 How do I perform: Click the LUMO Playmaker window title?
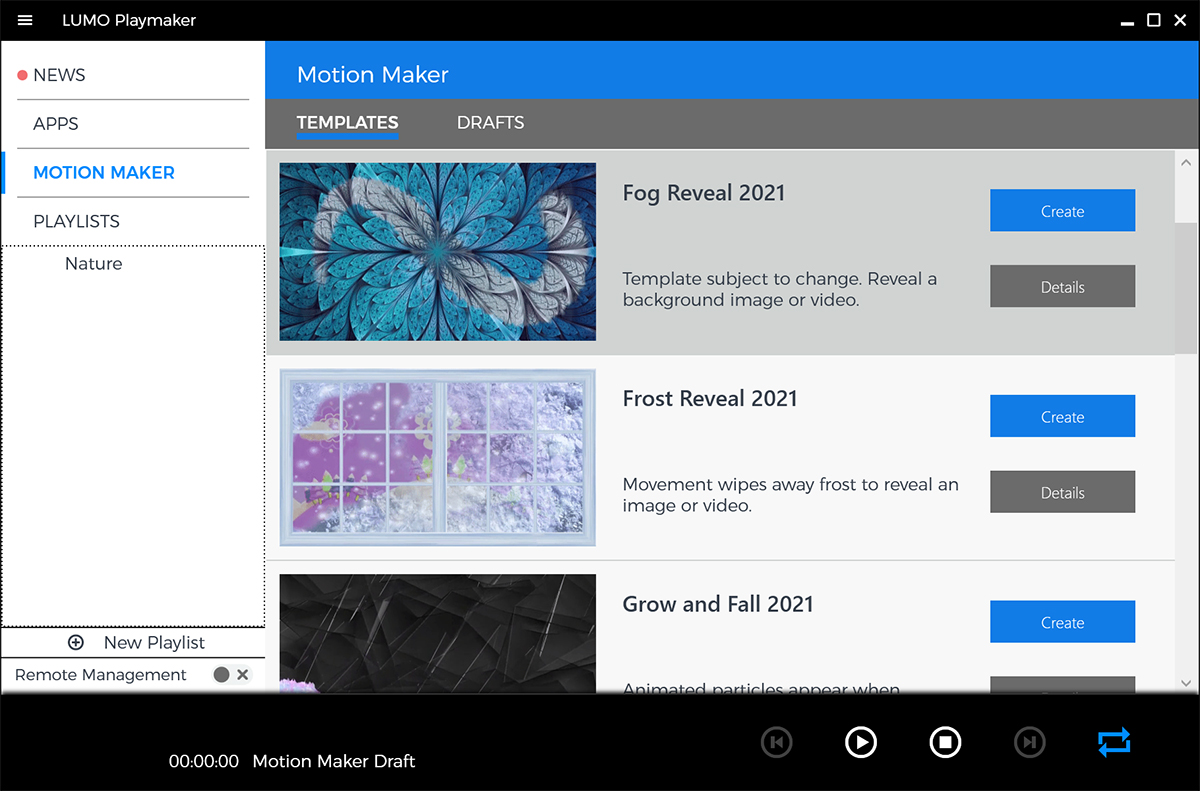pyautogui.click(x=129, y=20)
